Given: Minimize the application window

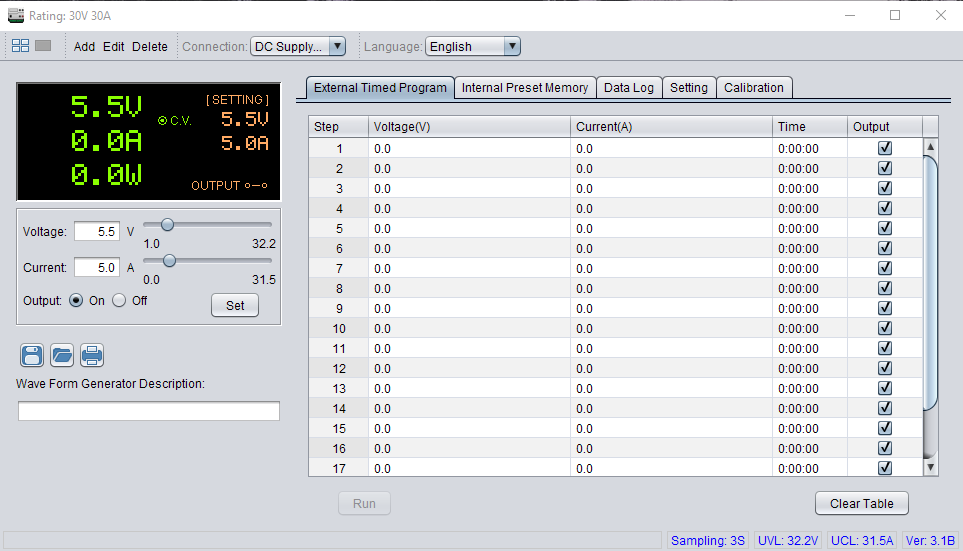Looking at the screenshot, I should 850,15.
